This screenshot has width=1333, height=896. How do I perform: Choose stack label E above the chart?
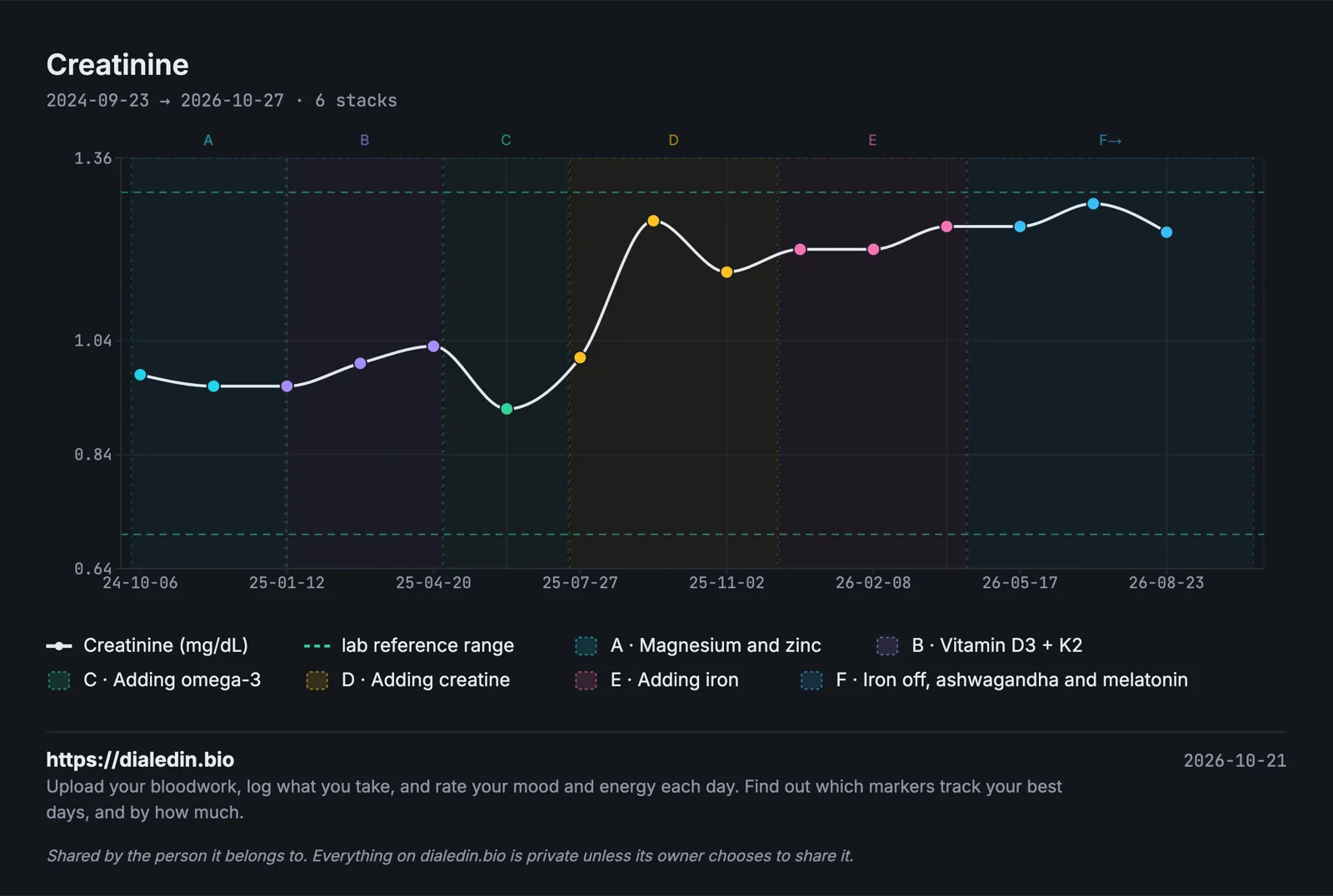(x=872, y=140)
